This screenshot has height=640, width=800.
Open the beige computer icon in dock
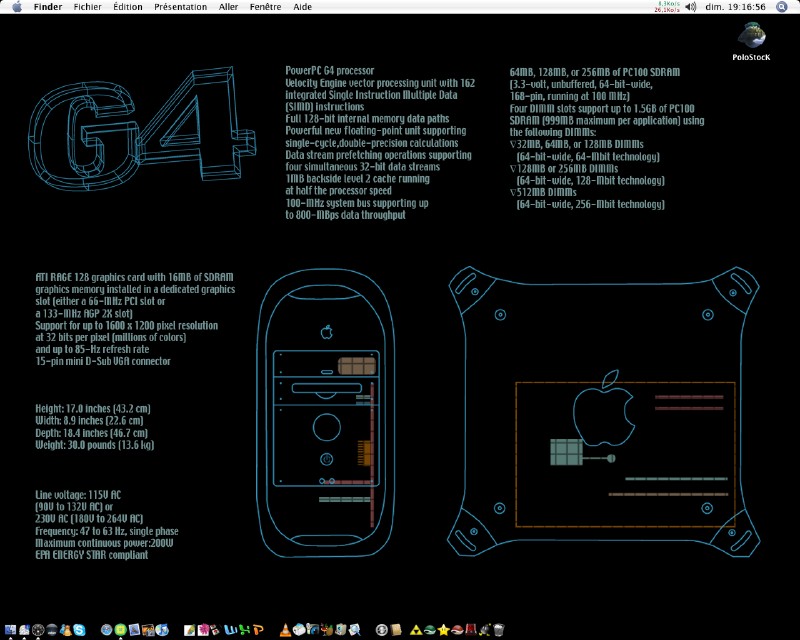(341, 630)
